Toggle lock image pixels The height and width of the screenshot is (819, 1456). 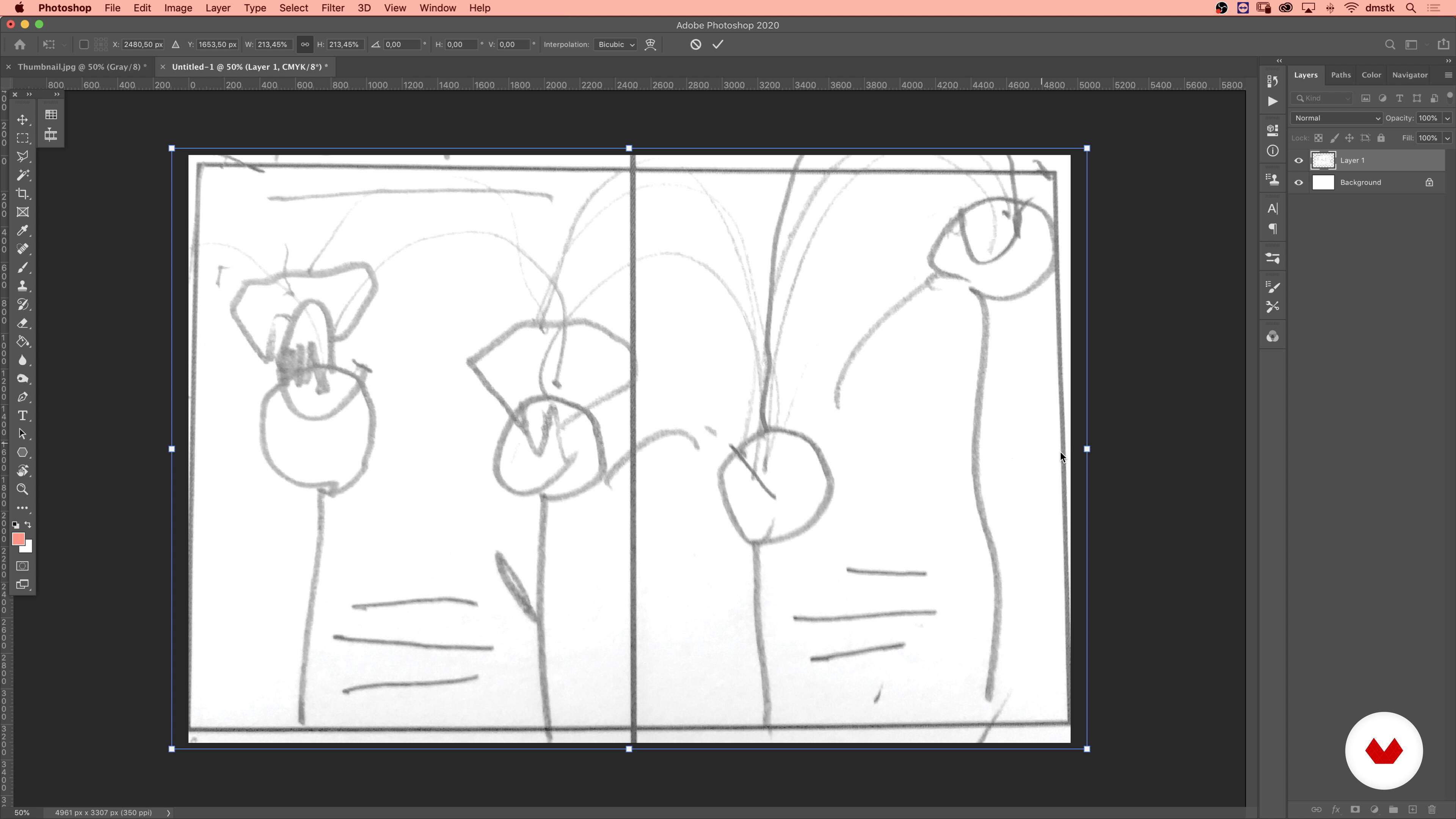pos(1334,138)
